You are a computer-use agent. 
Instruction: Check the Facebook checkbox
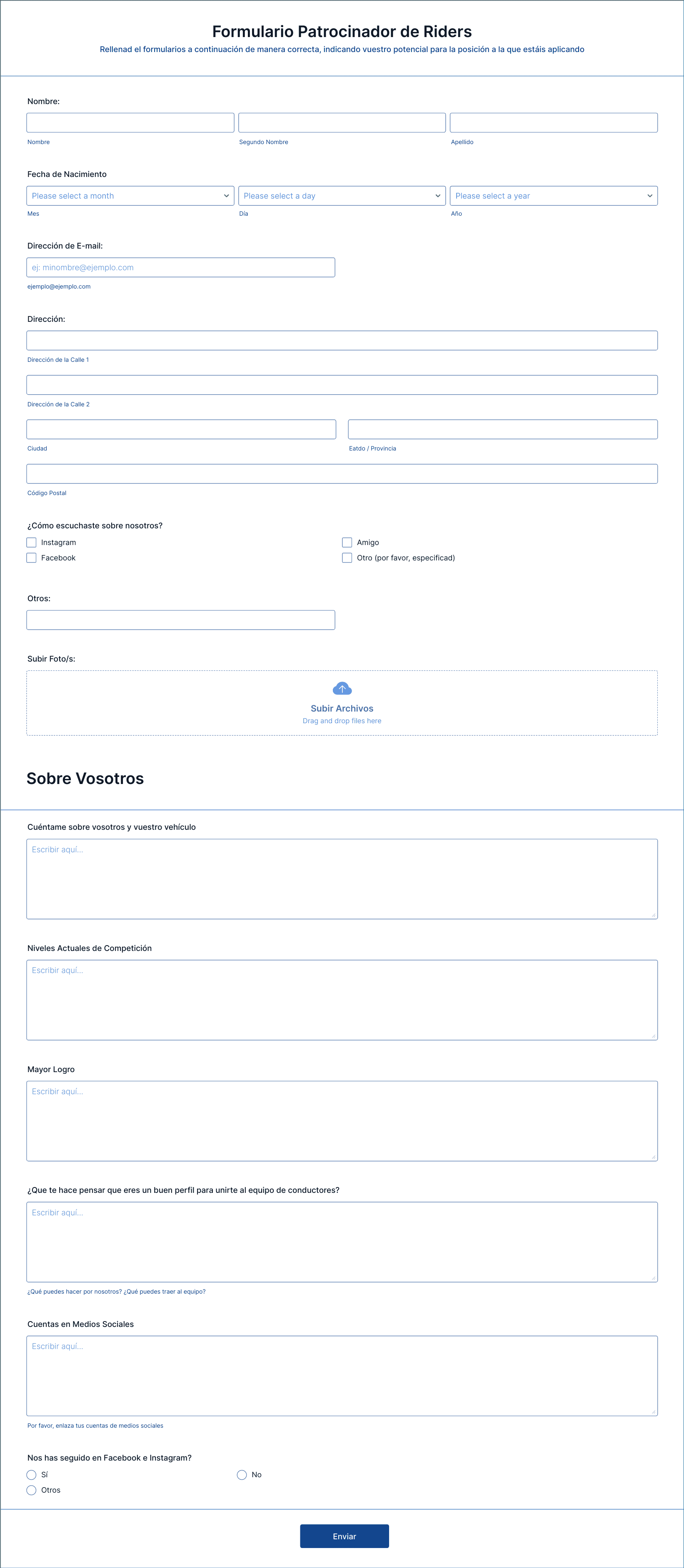point(32,558)
